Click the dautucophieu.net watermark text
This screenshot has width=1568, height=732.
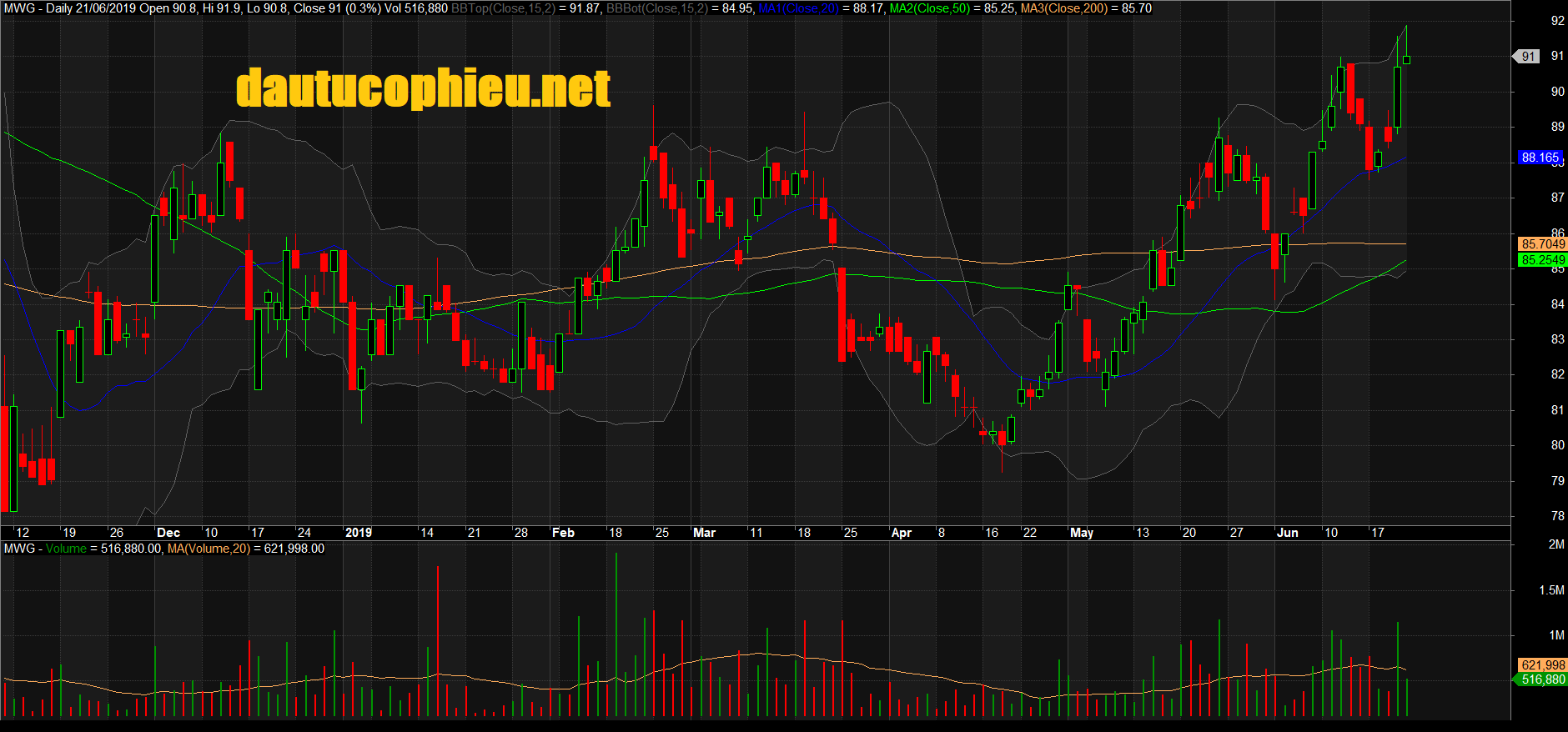(x=423, y=88)
